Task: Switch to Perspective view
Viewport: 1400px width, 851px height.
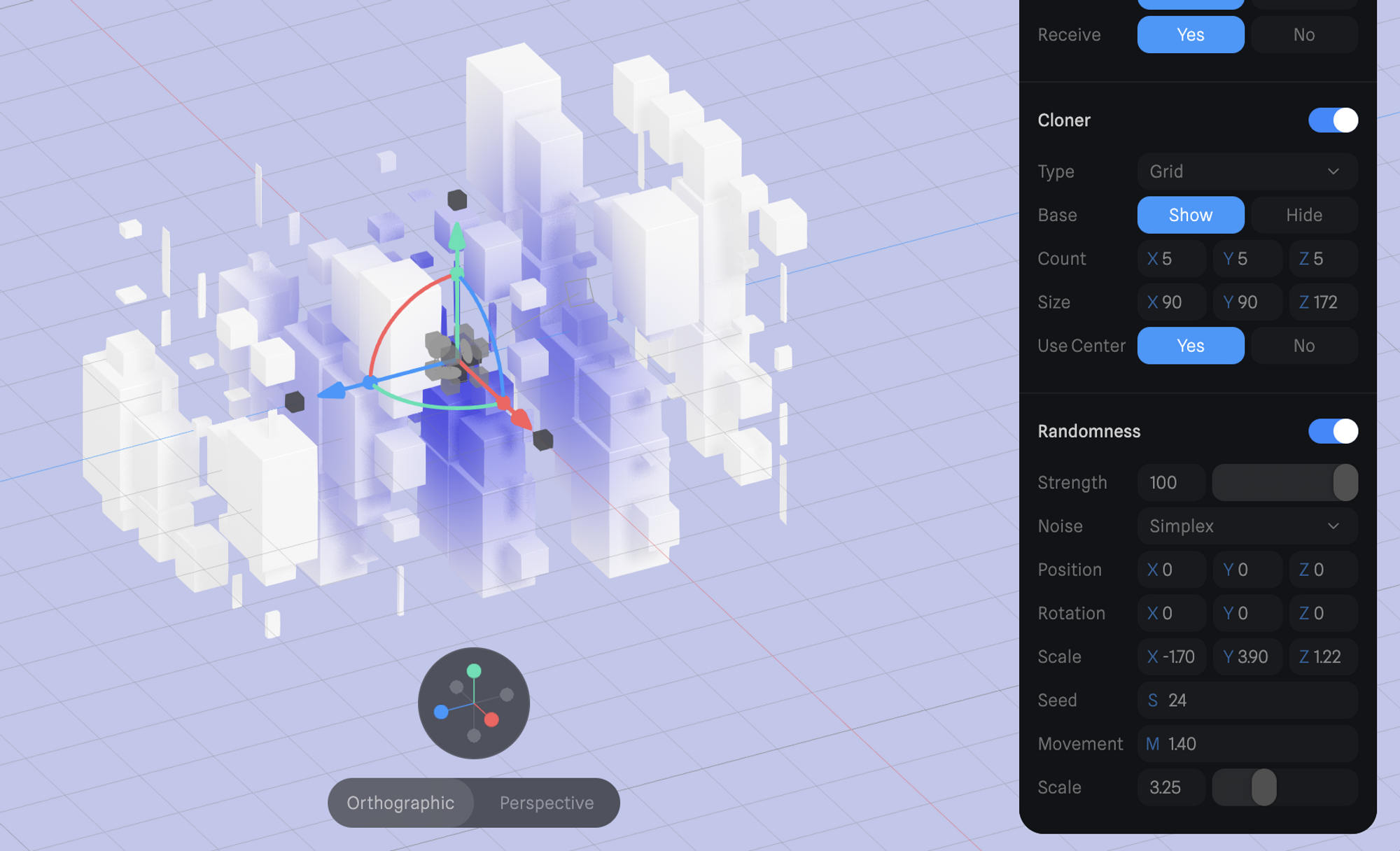Action: [x=546, y=803]
